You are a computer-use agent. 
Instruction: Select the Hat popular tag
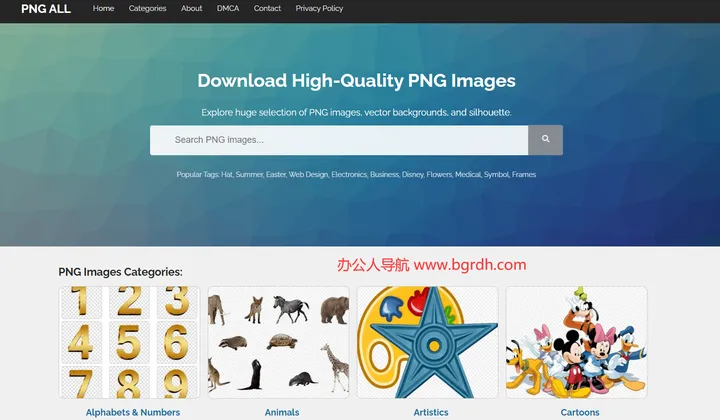[227, 174]
